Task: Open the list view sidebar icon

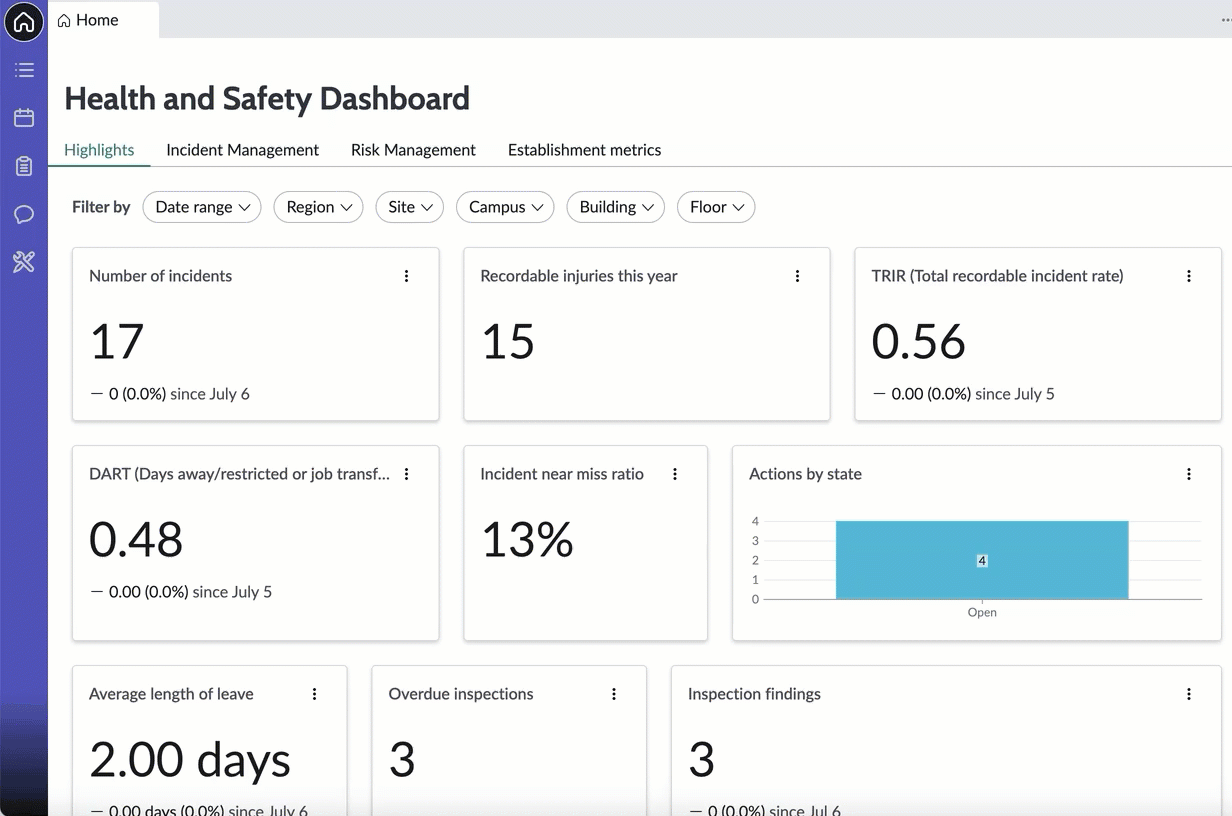Action: [24, 70]
